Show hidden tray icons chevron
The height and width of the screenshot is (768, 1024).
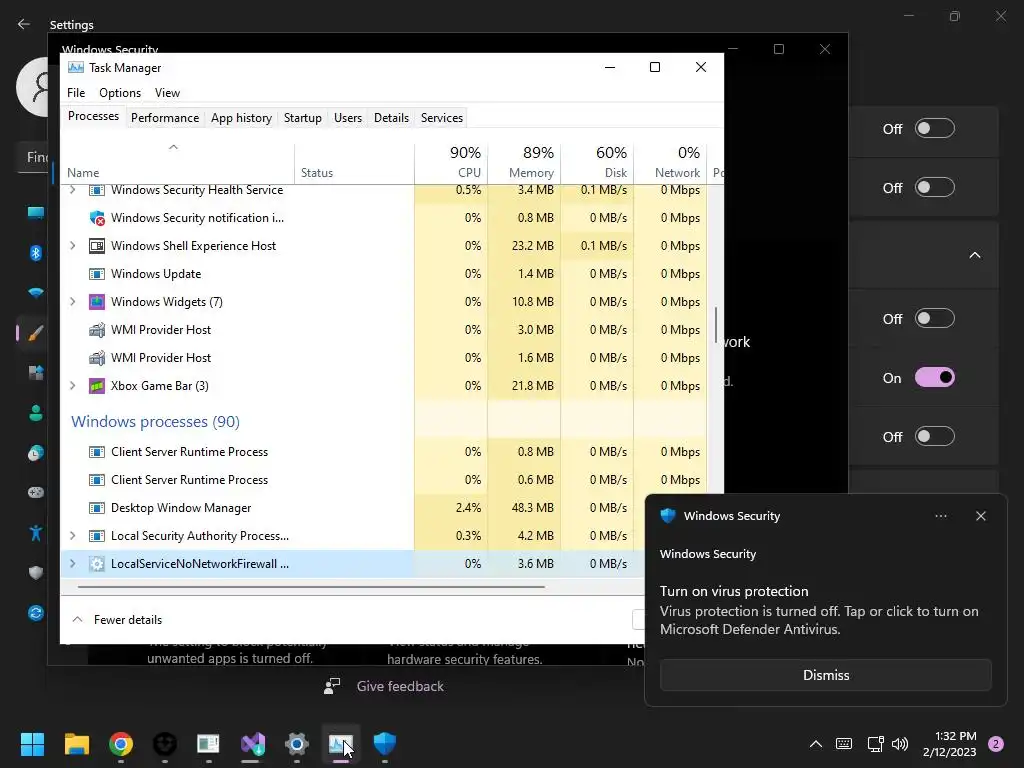coord(816,743)
